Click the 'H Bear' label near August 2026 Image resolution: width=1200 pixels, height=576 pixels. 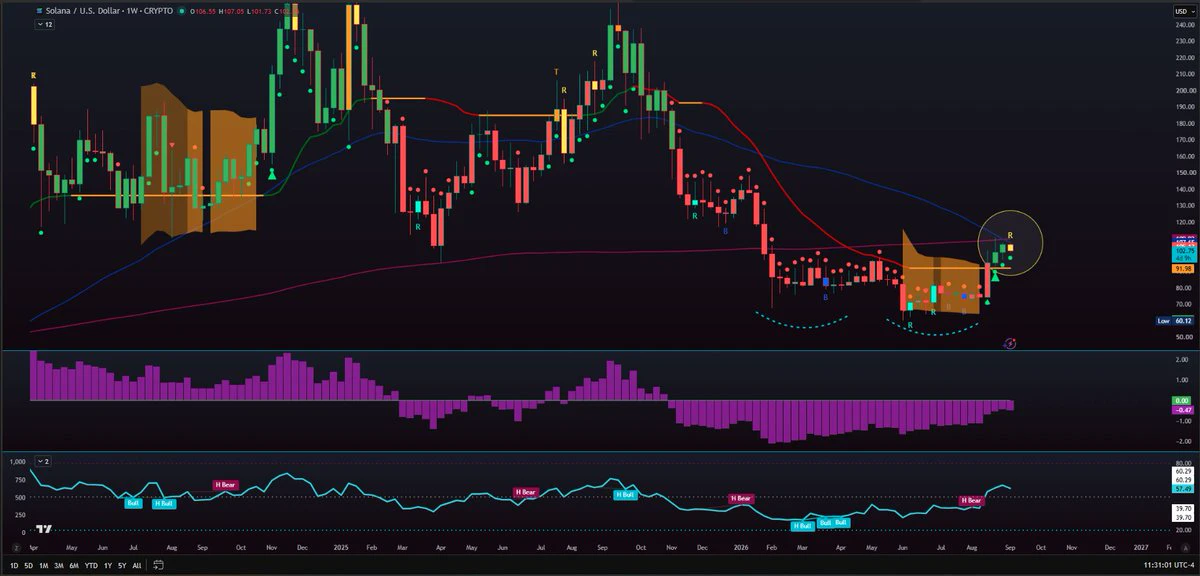(971, 500)
